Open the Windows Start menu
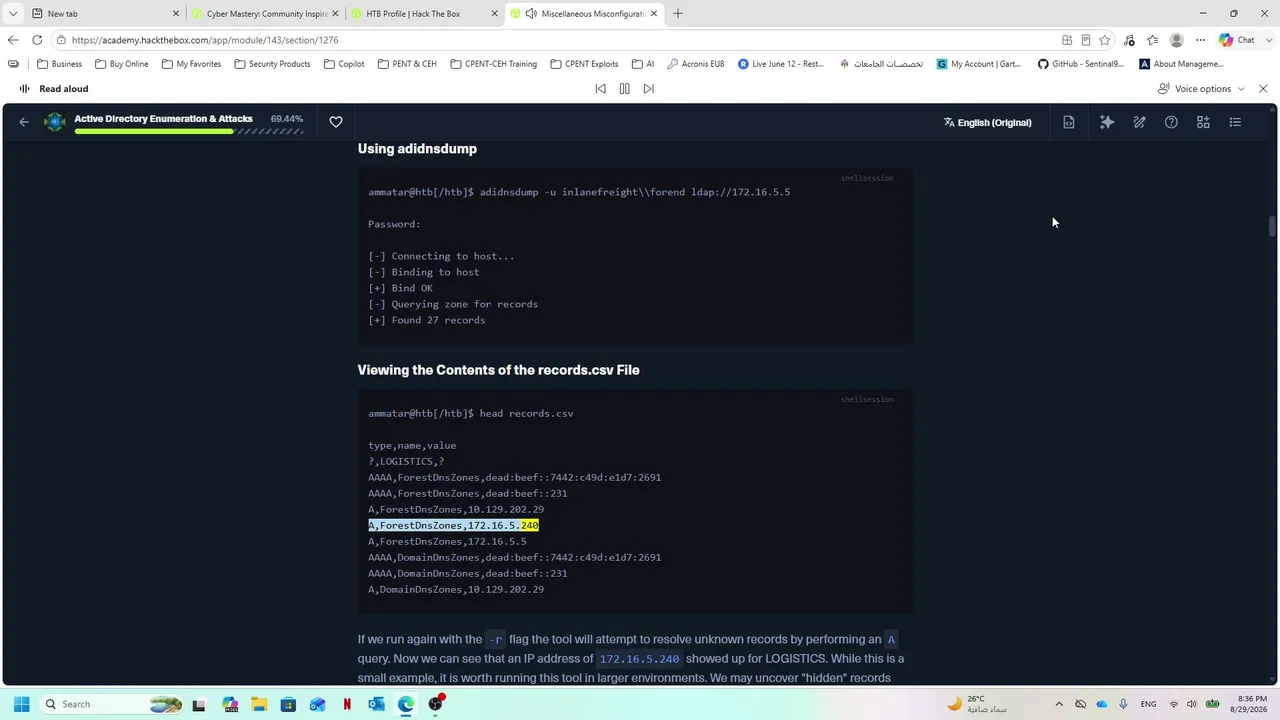The height and width of the screenshot is (720, 1280). (x=21, y=704)
